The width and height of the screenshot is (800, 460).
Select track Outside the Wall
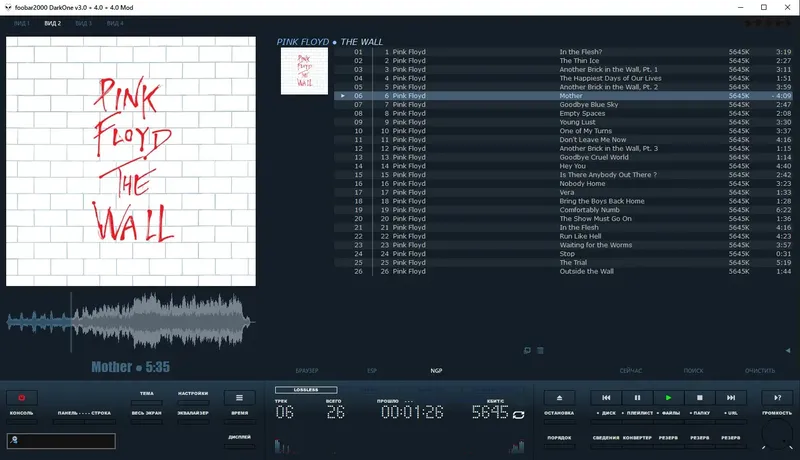563,271
